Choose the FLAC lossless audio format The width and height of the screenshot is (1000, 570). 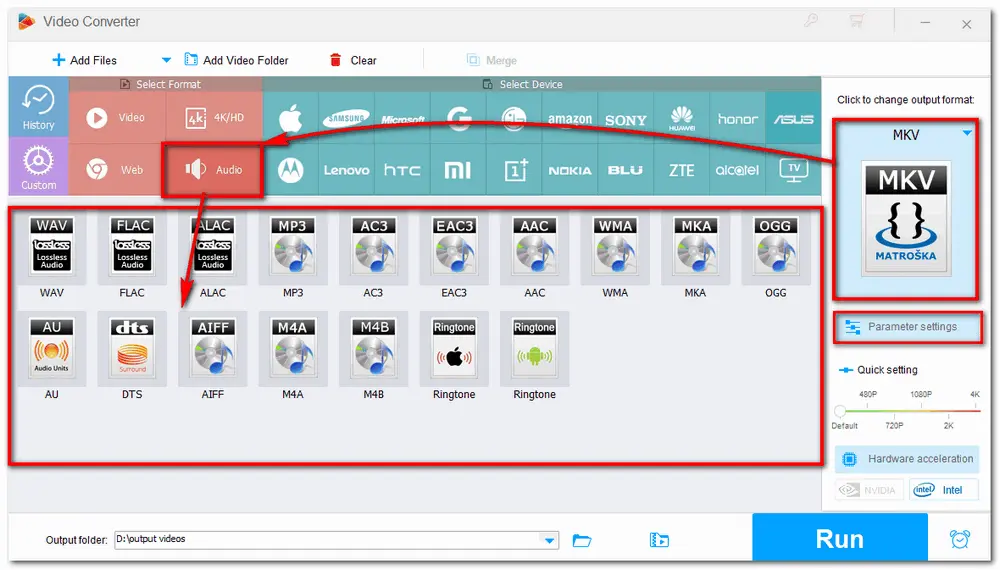(x=132, y=247)
